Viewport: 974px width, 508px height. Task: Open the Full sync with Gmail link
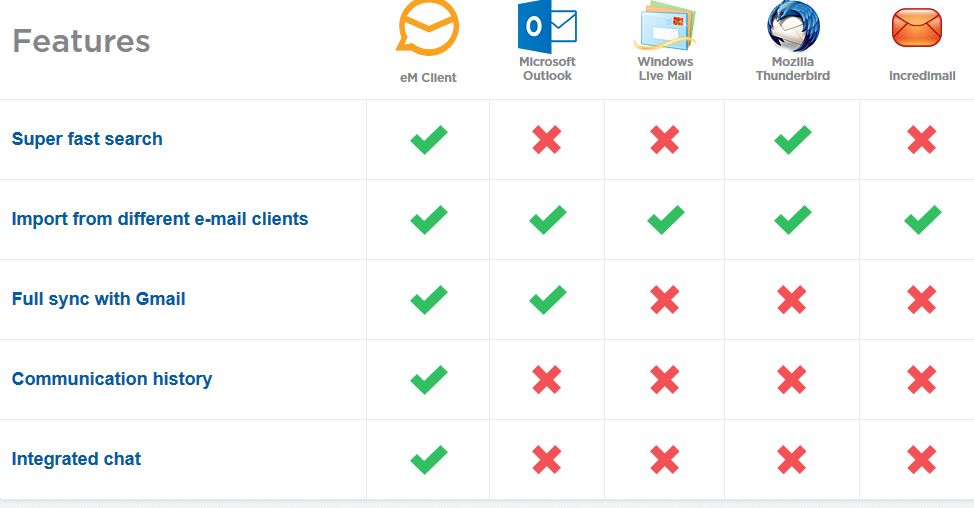click(x=98, y=299)
